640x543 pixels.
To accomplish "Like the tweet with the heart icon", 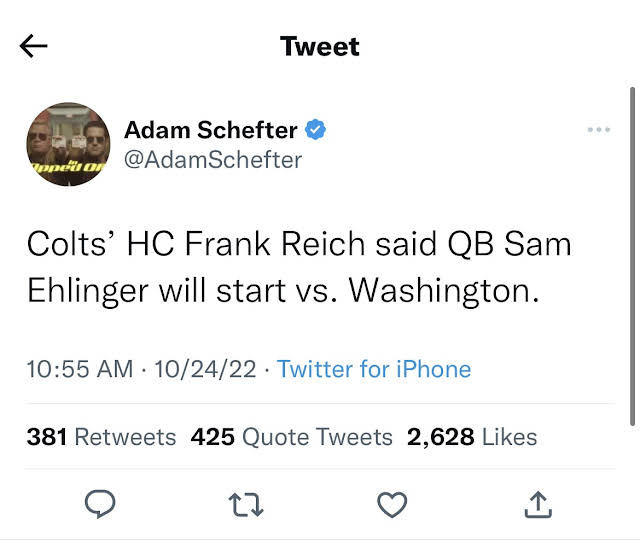I will coord(392,505).
